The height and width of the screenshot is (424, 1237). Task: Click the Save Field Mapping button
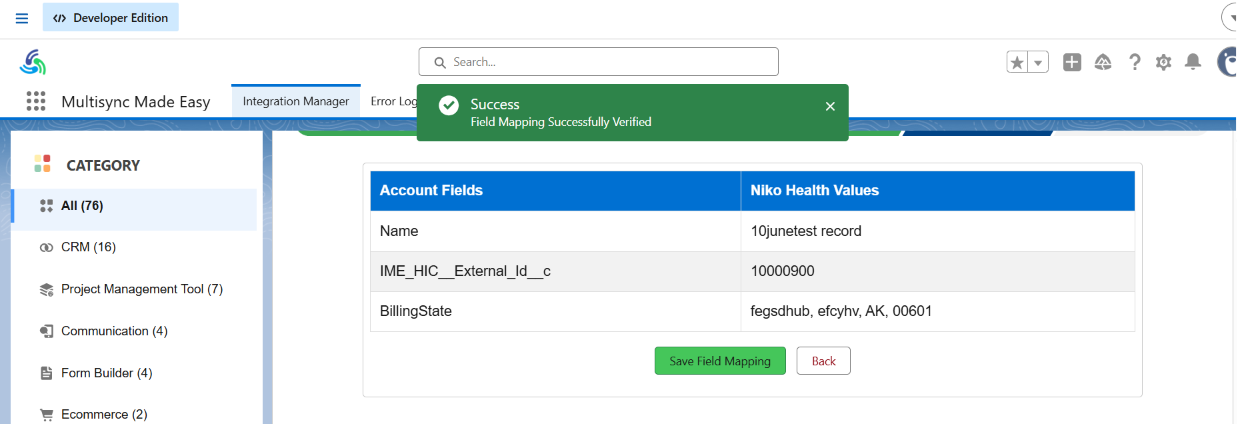click(720, 361)
